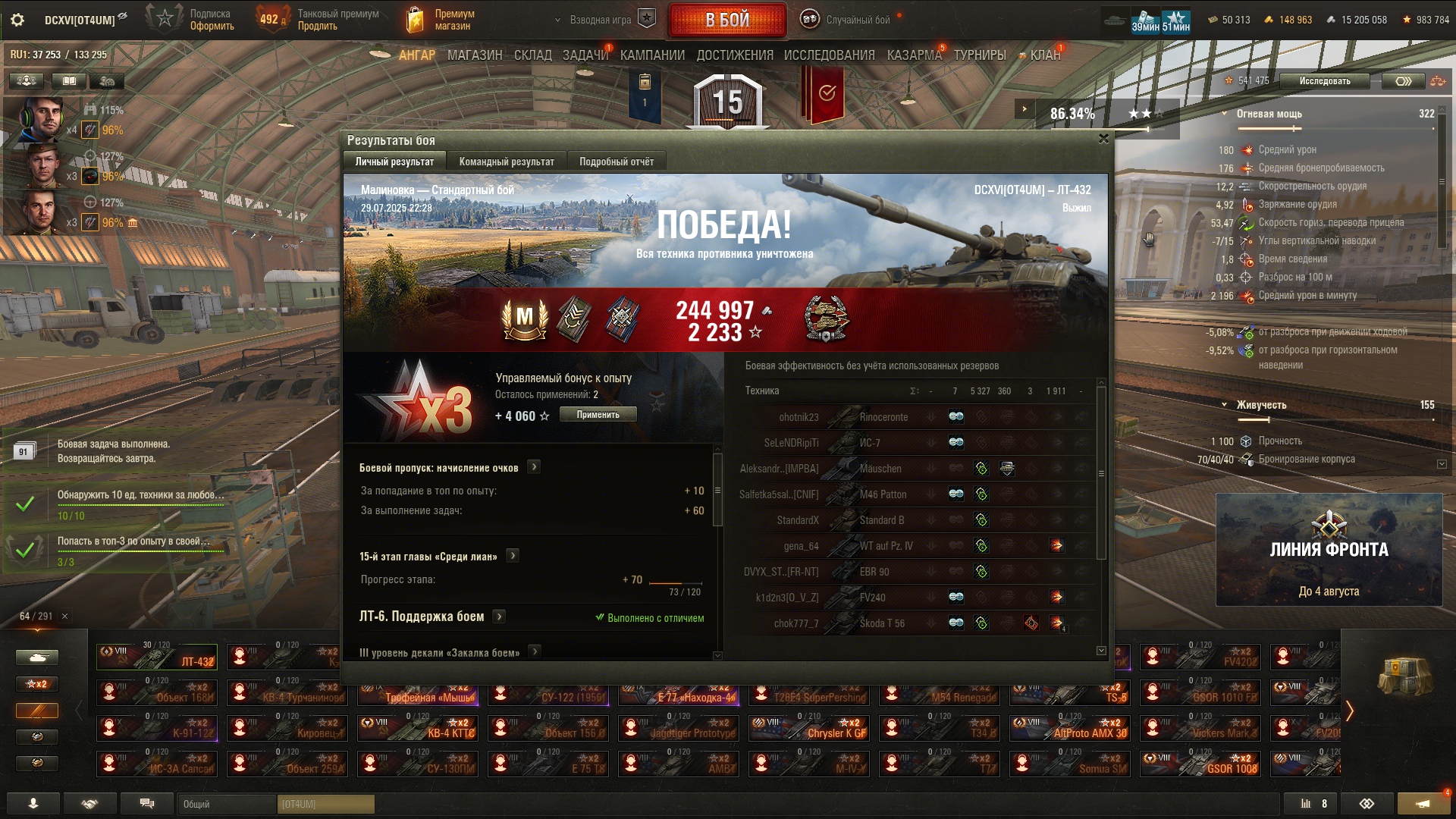Click the В БОЙ battle button
Screen dimensions: 1456x819
point(727,20)
